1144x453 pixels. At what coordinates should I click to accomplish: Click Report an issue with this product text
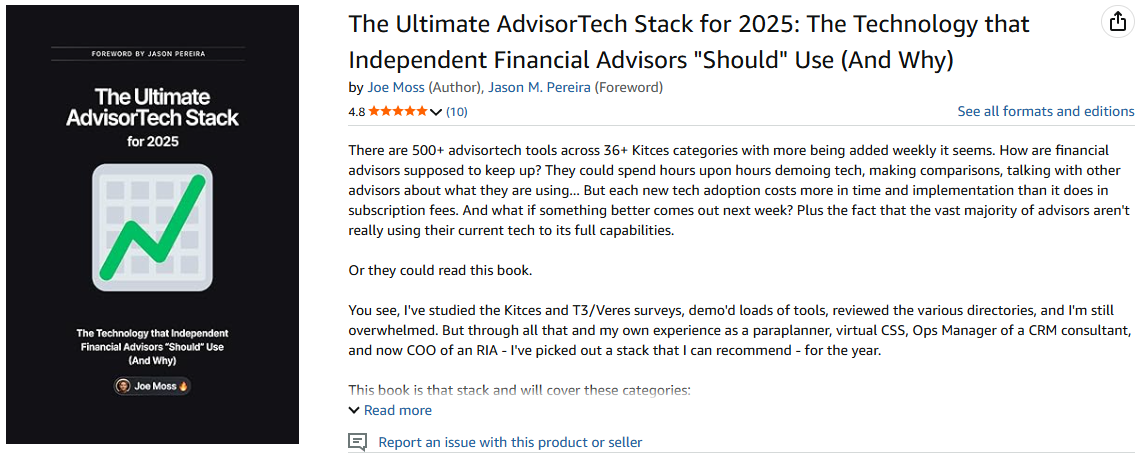[510, 442]
